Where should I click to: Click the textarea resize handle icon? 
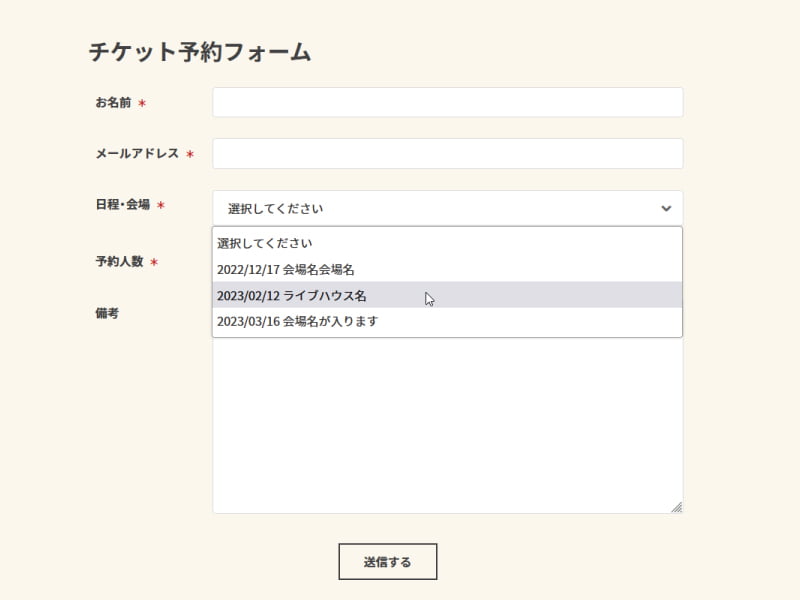(676, 505)
